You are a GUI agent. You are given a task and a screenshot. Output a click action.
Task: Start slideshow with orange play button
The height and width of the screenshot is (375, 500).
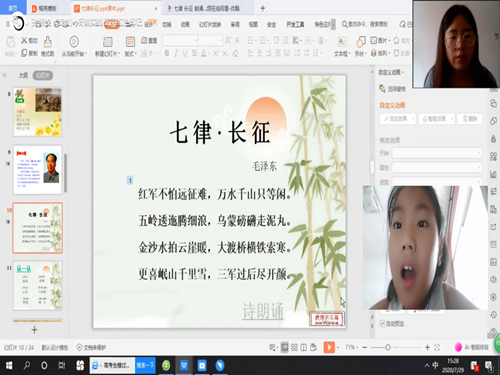click(x=329, y=347)
